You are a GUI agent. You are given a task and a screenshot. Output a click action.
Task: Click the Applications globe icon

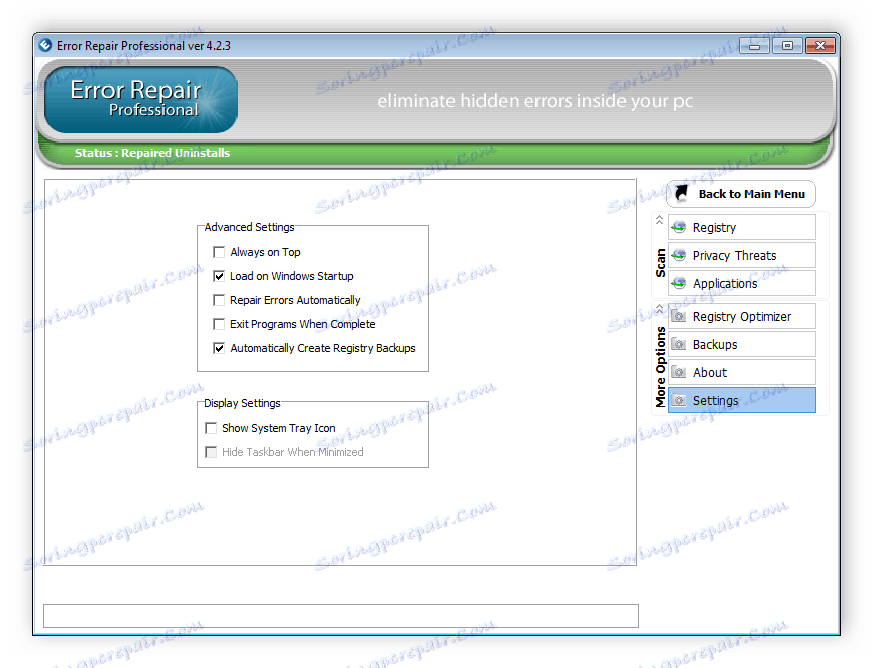click(x=679, y=283)
